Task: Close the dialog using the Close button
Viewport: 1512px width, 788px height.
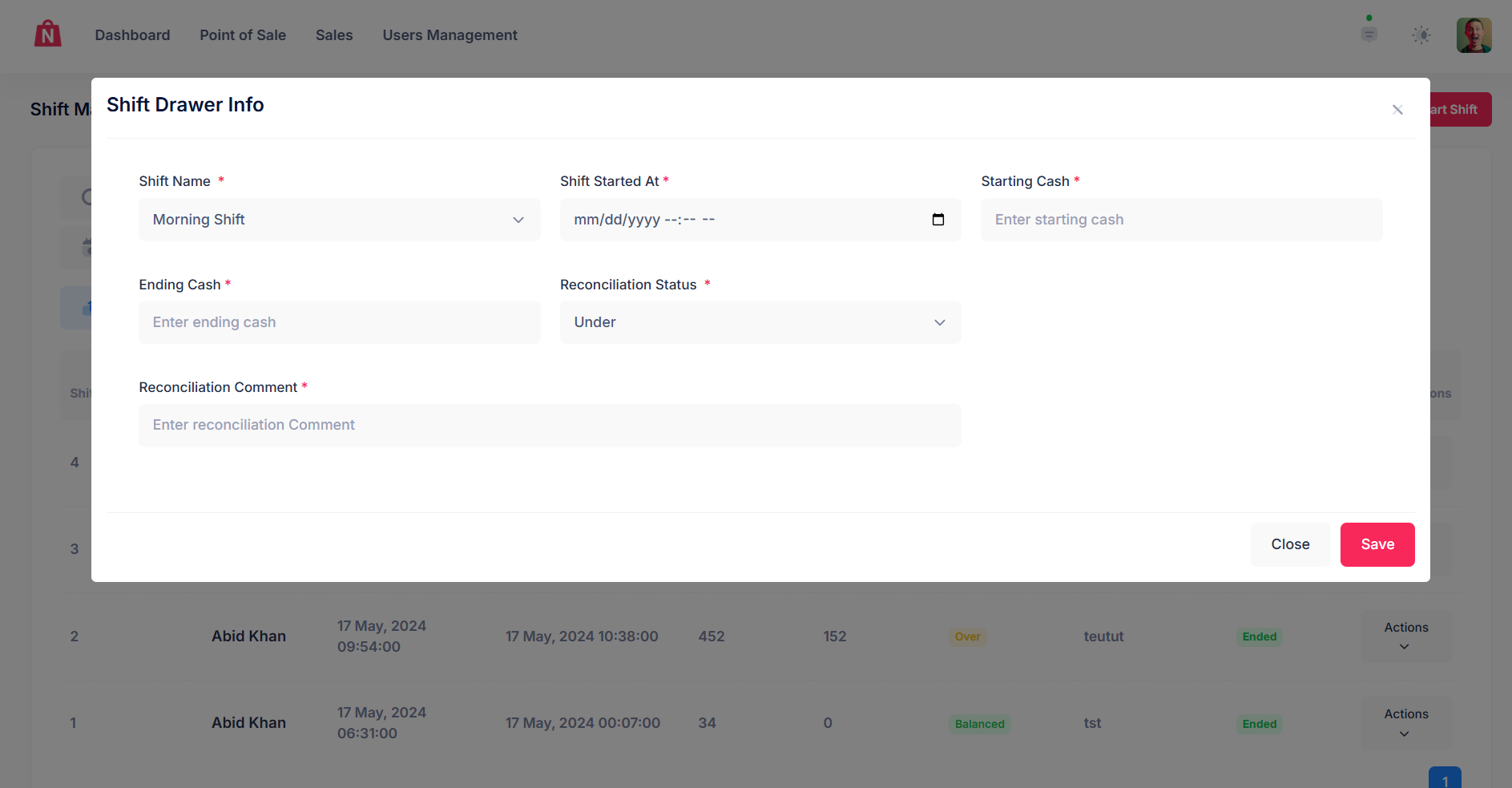Action: pos(1290,544)
